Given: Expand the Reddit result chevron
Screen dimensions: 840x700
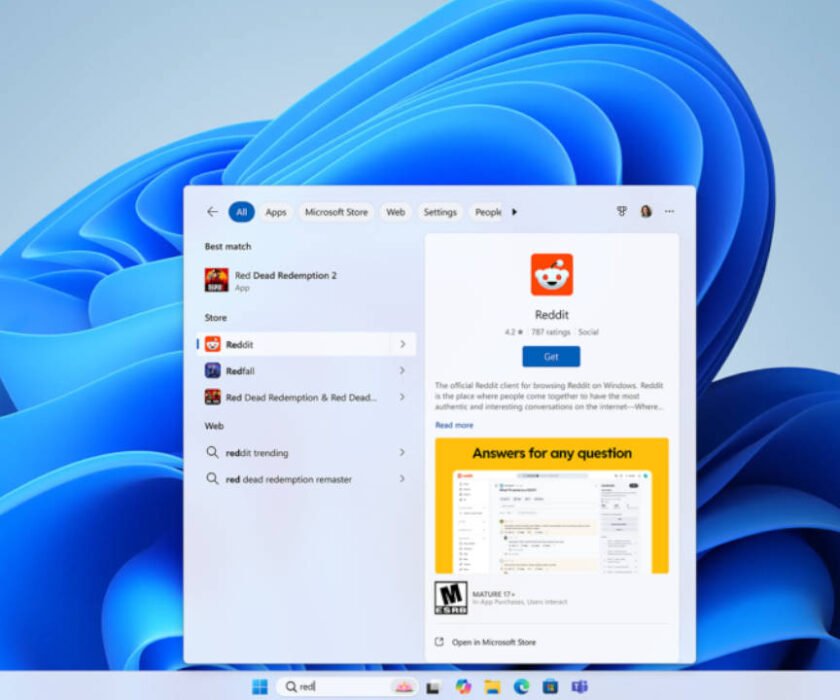Looking at the screenshot, I should (402, 344).
